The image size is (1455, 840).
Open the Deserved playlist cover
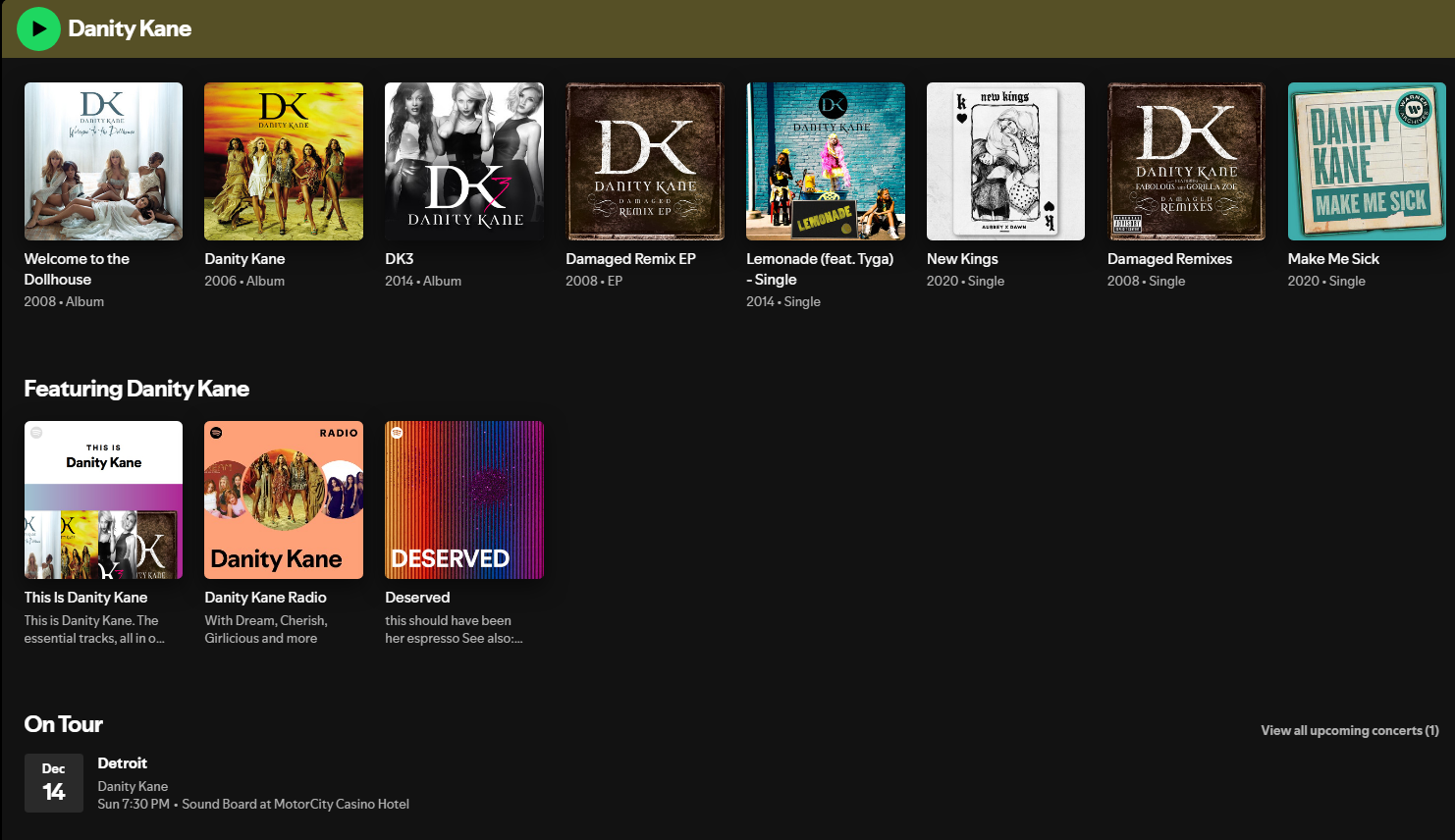(x=464, y=499)
